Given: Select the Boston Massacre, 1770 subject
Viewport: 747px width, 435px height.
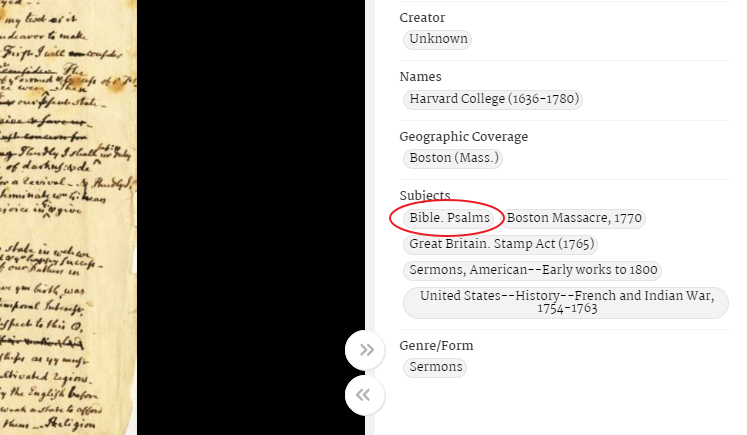Looking at the screenshot, I should coord(574,218).
